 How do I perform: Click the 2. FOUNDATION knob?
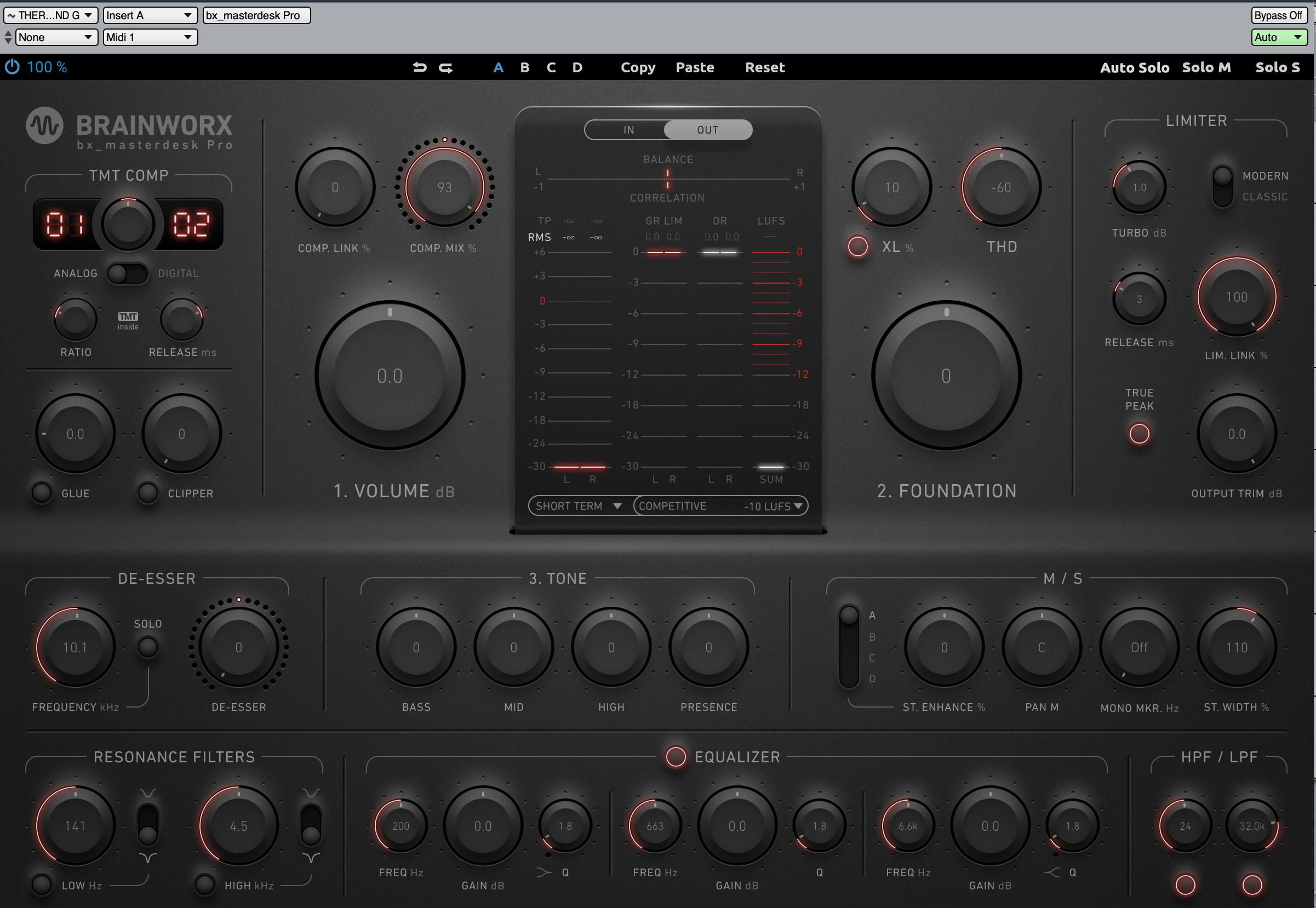946,376
